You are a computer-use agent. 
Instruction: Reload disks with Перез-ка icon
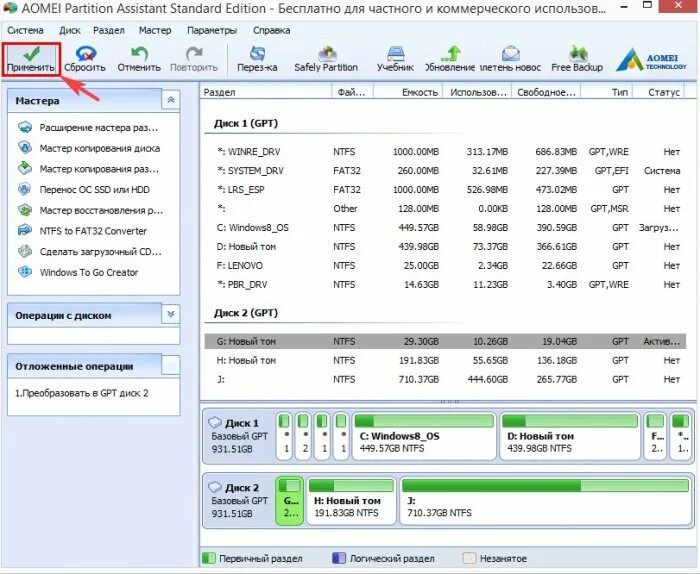257,54
